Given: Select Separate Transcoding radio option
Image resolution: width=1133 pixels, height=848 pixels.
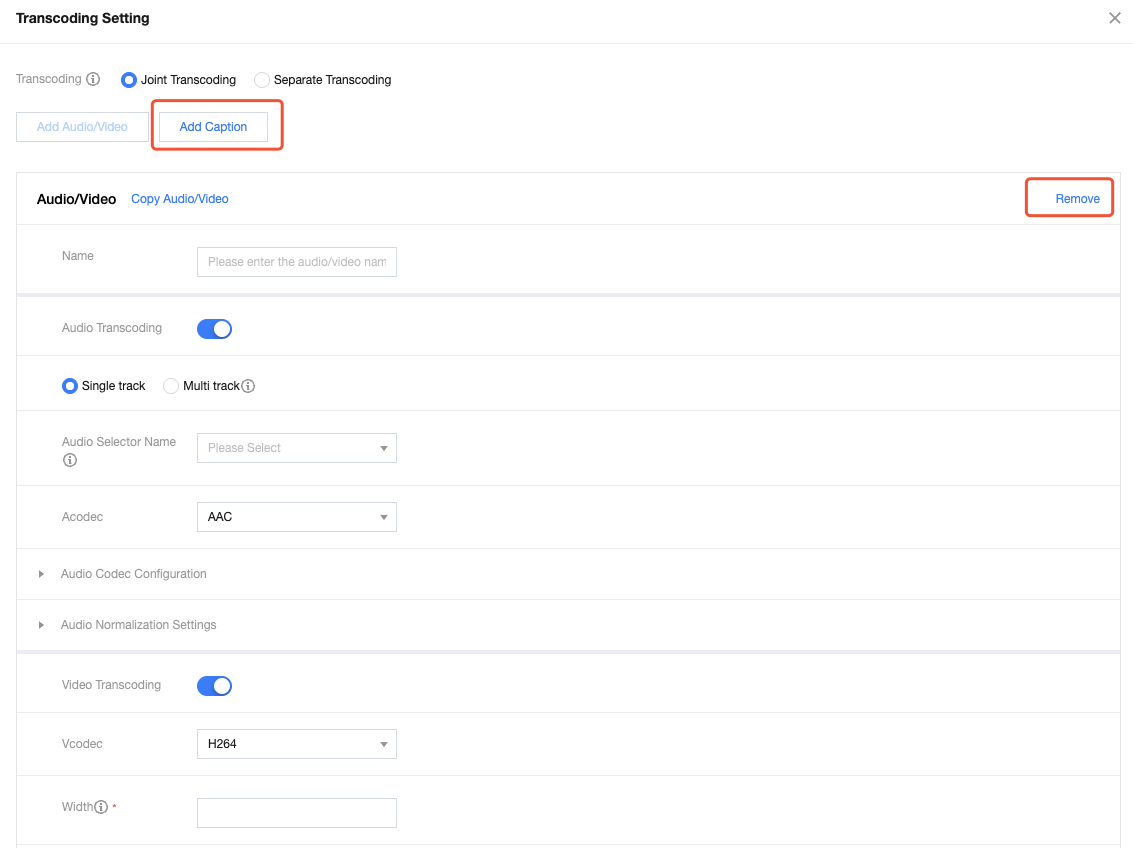Looking at the screenshot, I should click(x=262, y=80).
